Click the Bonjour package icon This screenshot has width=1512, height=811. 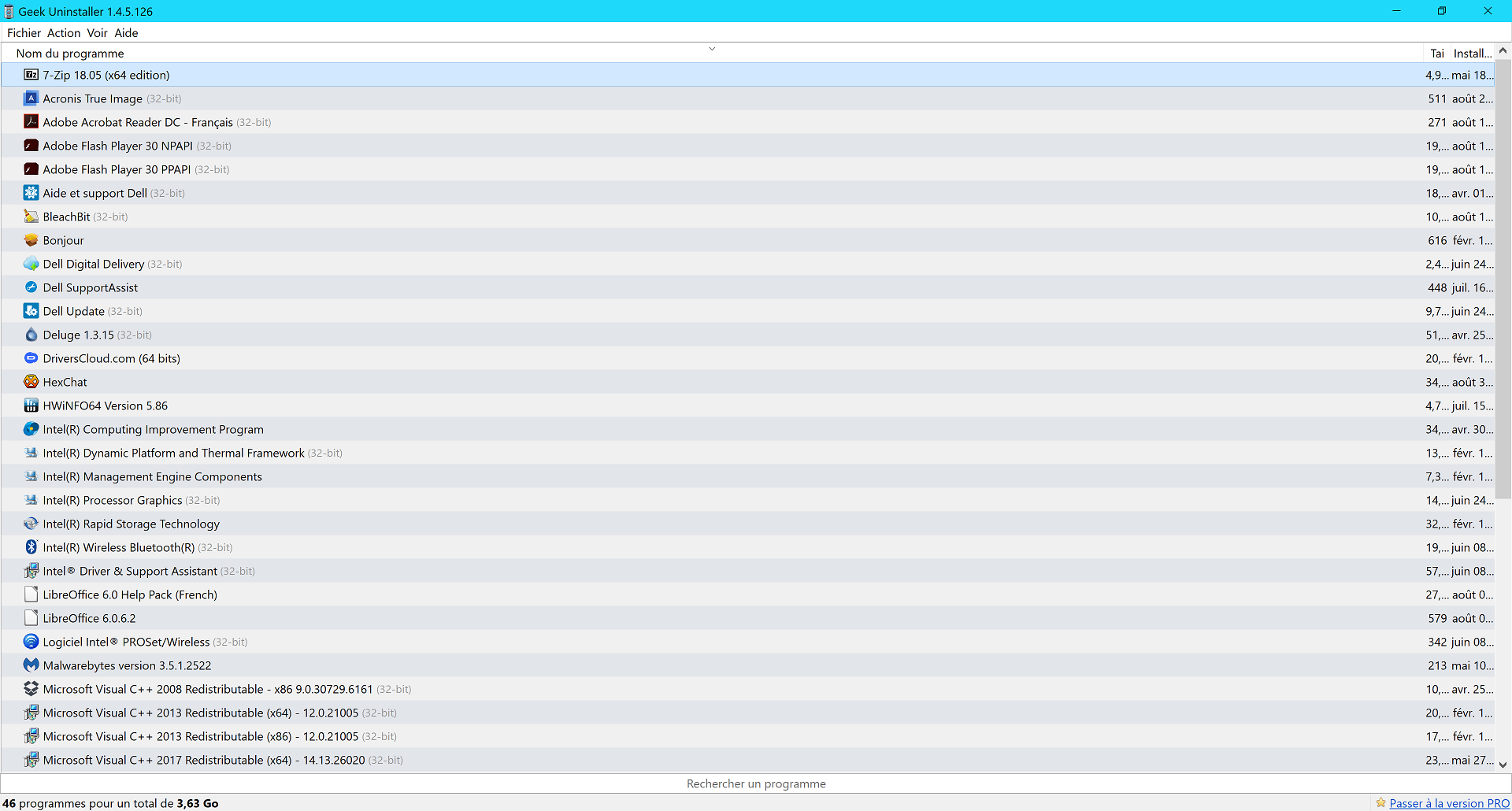[31, 240]
